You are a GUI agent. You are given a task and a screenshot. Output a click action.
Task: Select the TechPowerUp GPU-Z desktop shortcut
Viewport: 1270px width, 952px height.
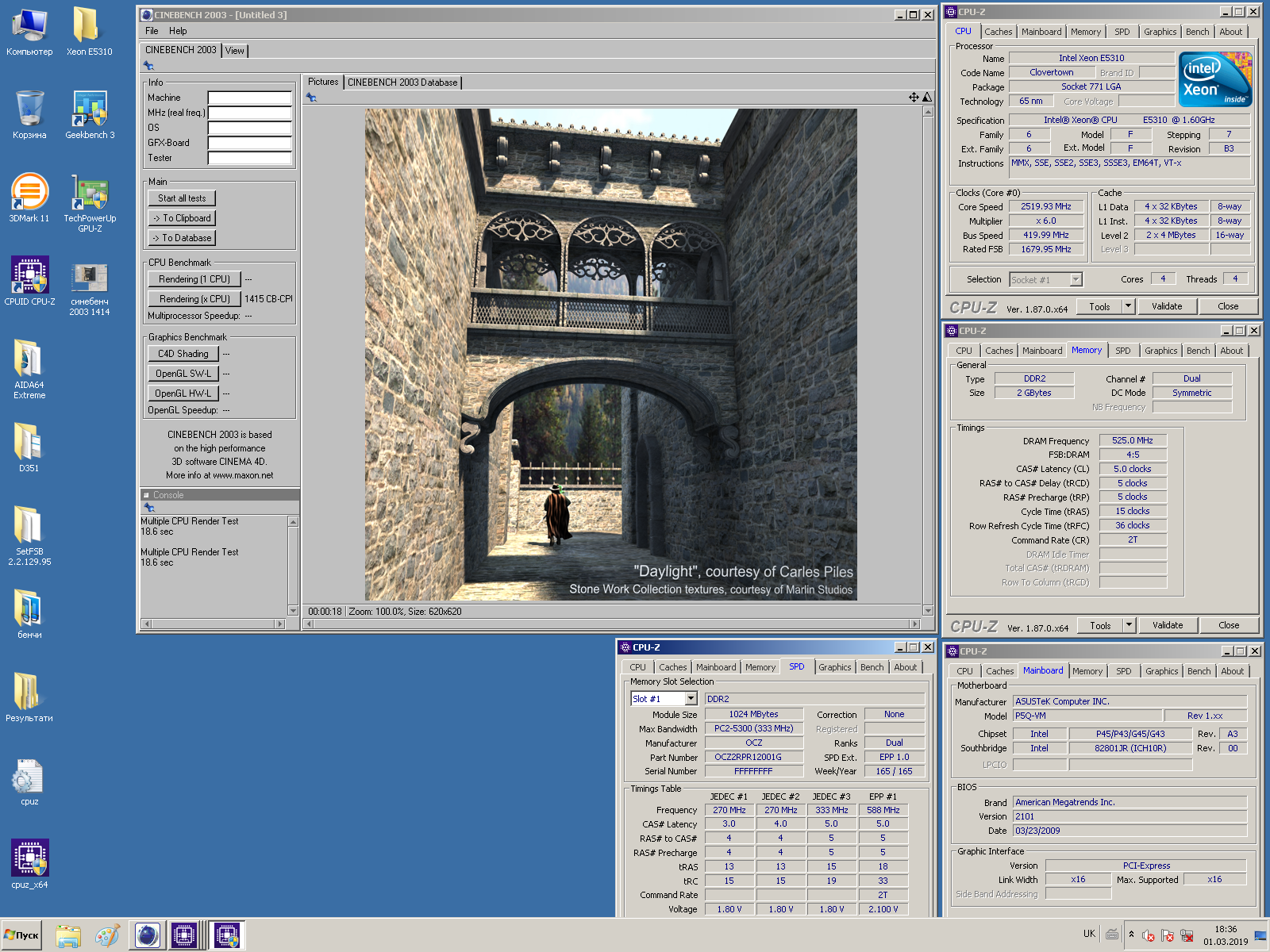click(90, 204)
